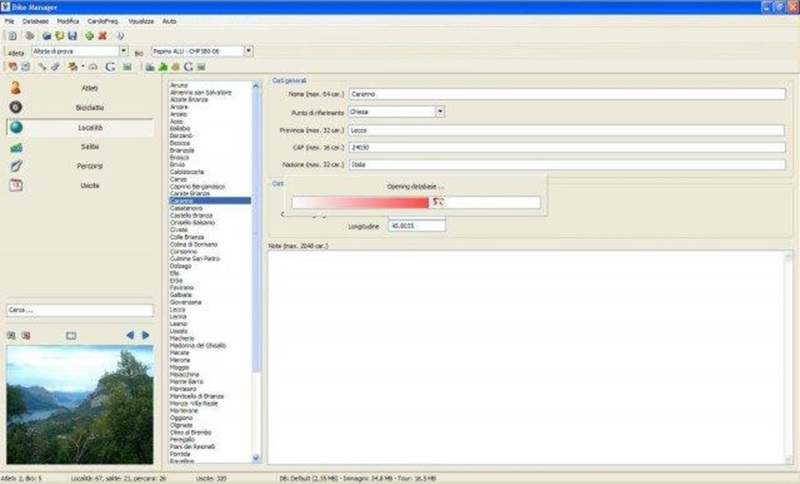Screen dimensions: 800x484
Task: Show the previous photo with the left arrow
Action: pos(130,335)
